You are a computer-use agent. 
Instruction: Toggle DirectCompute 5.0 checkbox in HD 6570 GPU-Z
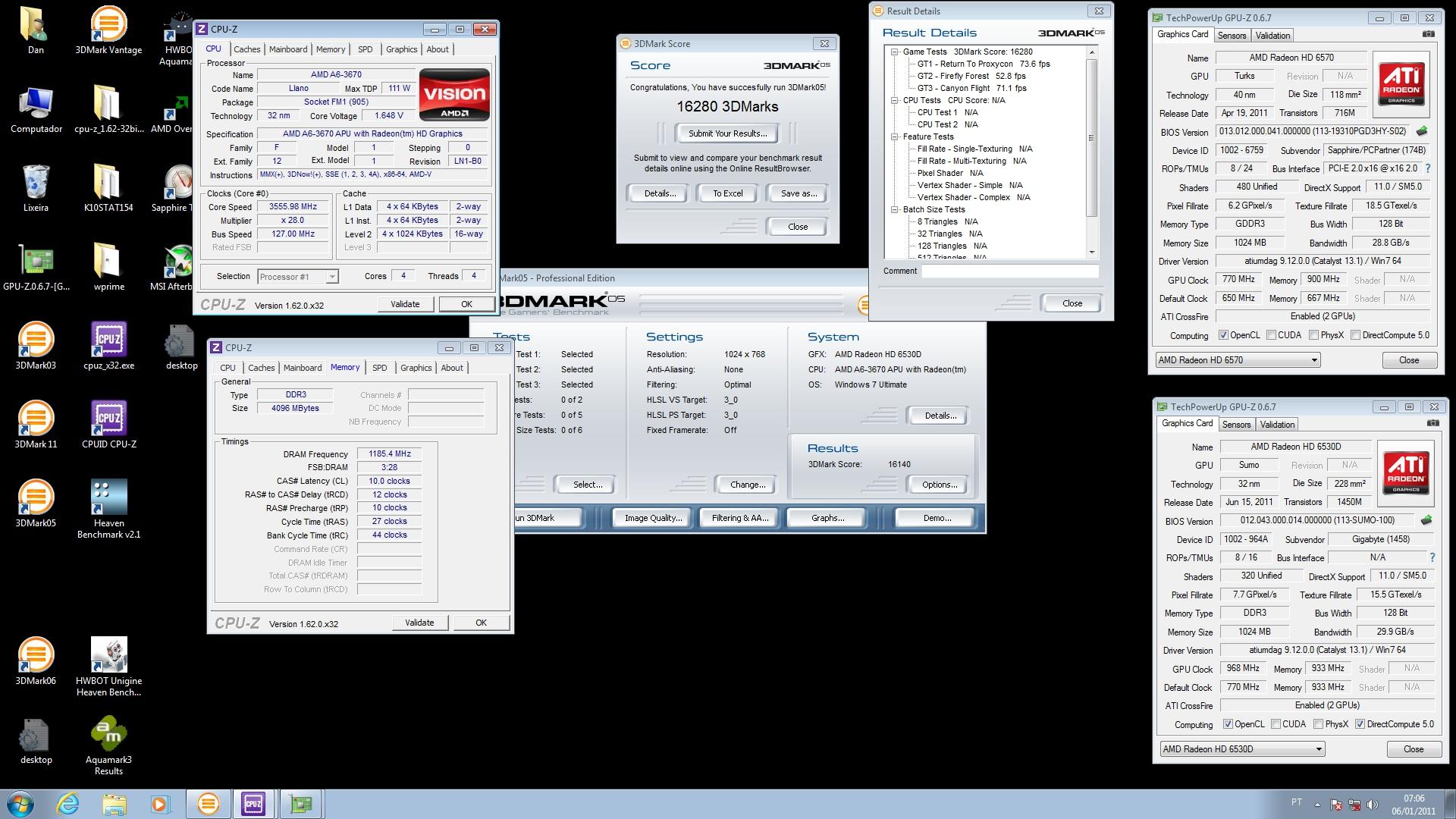click(x=1354, y=335)
